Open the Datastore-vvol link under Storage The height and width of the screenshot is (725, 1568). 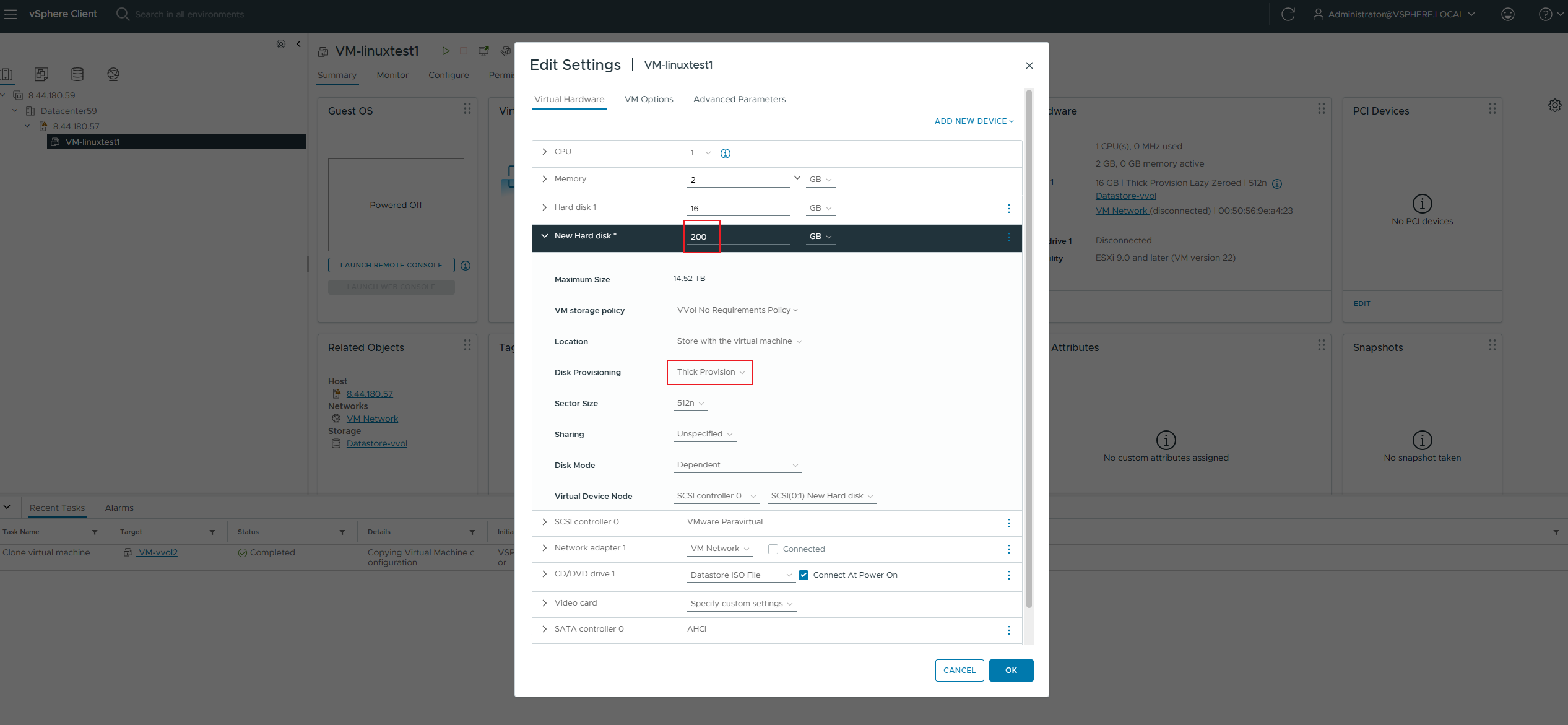(x=376, y=443)
